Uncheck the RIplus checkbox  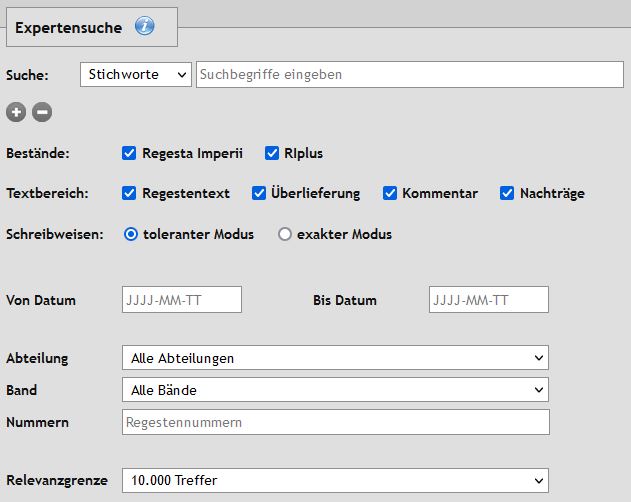coord(272,153)
